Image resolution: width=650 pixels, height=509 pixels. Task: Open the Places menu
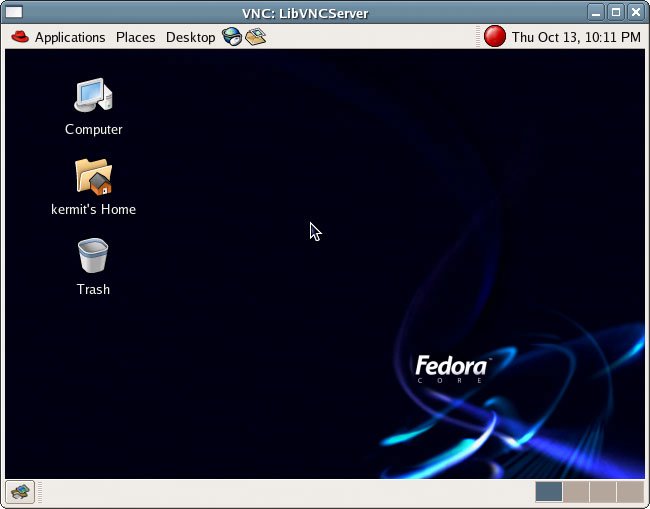tap(135, 37)
